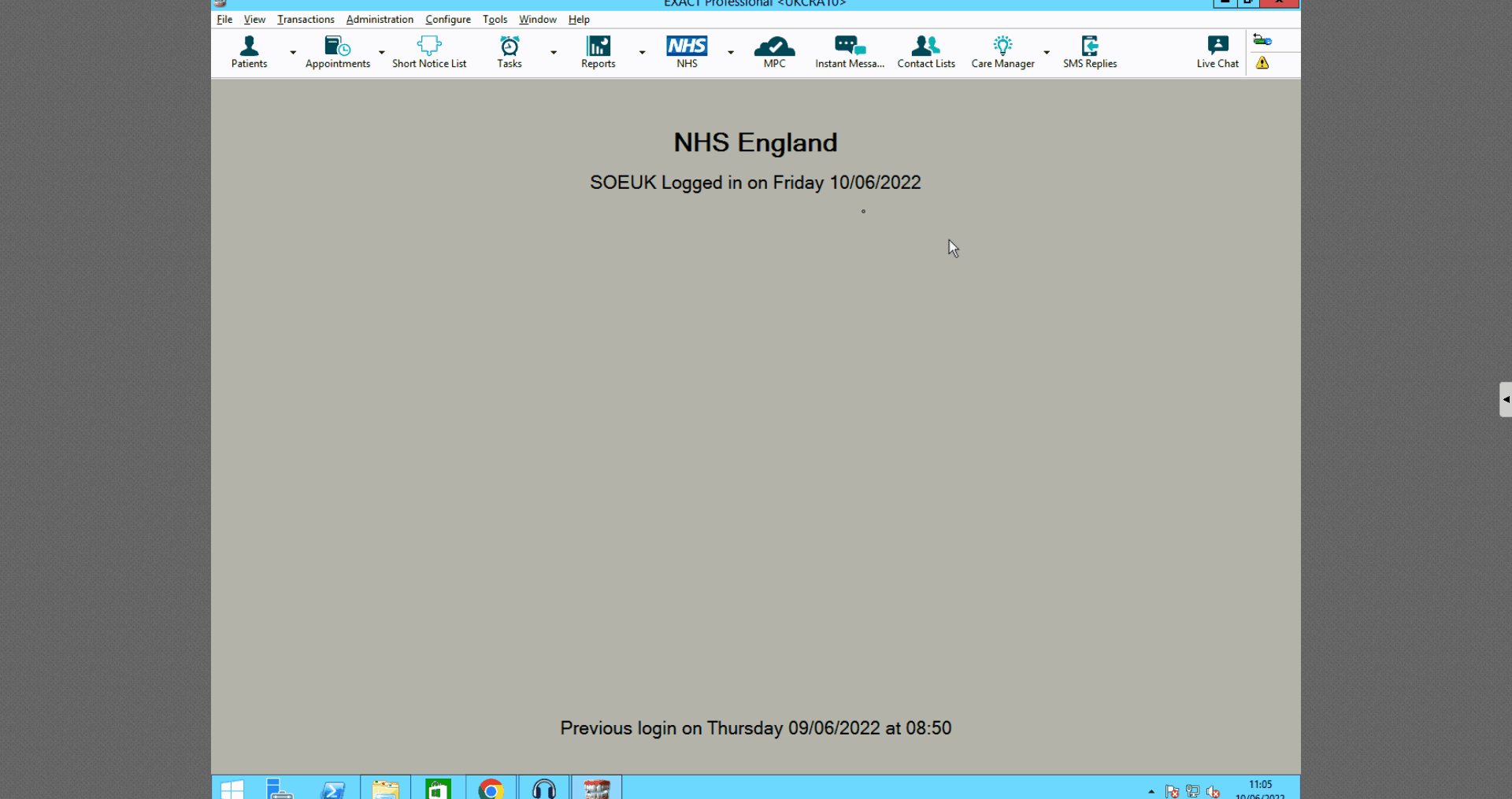Expand the Patients dropdown arrow
Viewport: 1512px width, 799px height.
tap(293, 53)
